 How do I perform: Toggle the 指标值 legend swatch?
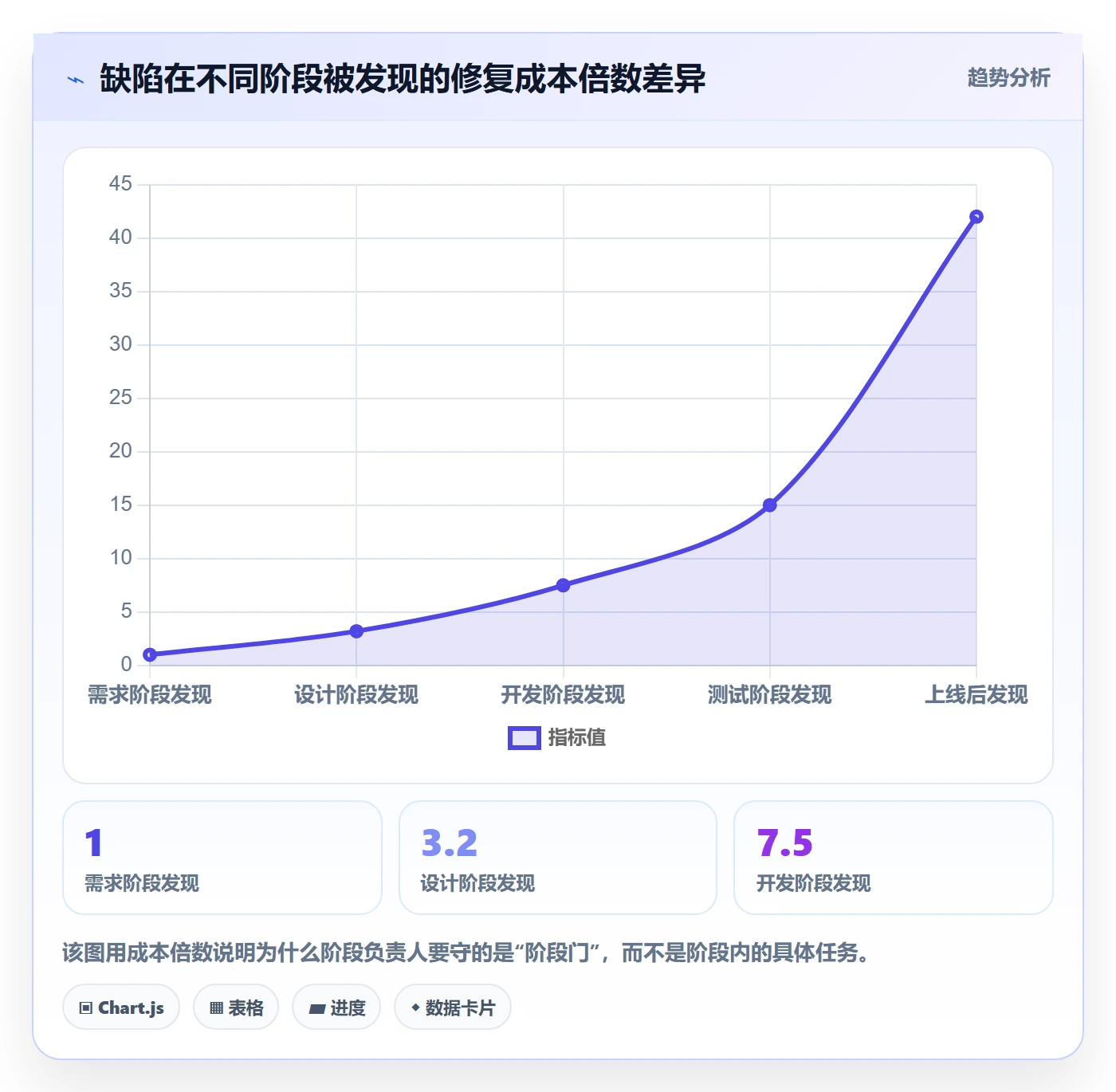(x=525, y=738)
